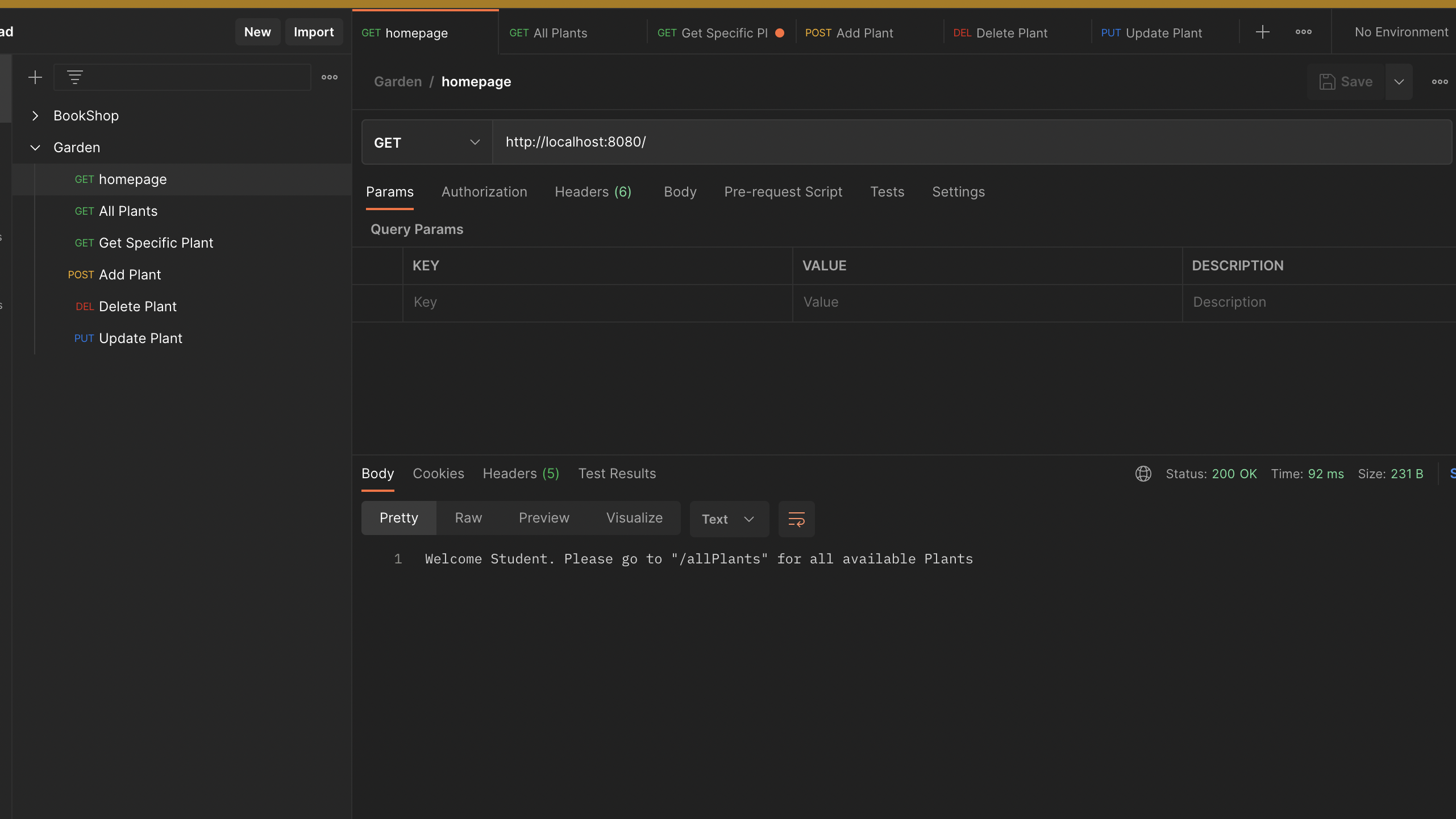The height and width of the screenshot is (819, 1456).
Task: Click the New button
Action: pyautogui.click(x=257, y=32)
